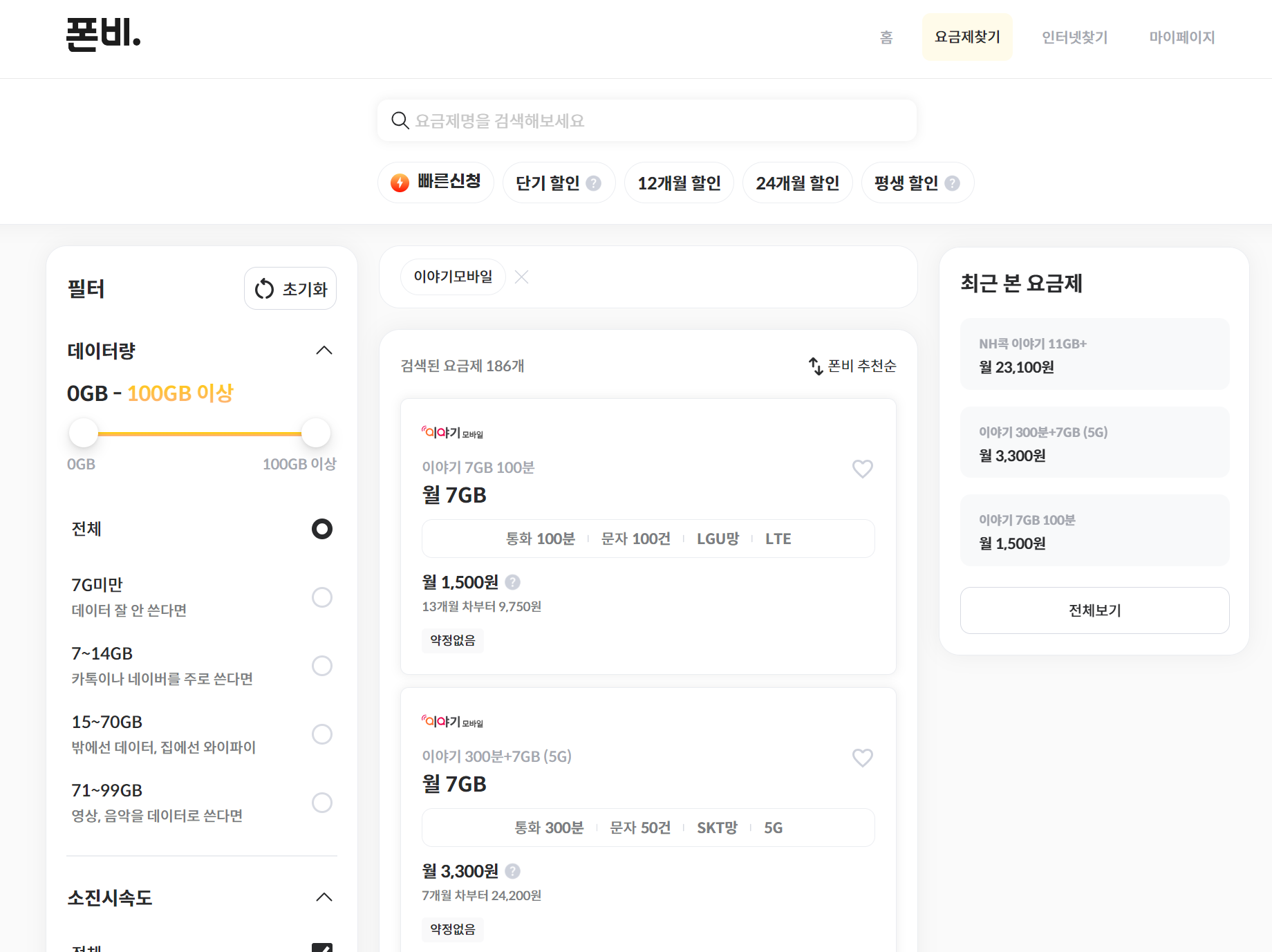The height and width of the screenshot is (952, 1272).
Task: Click the 검색된 요금제 186개 text
Action: click(462, 366)
